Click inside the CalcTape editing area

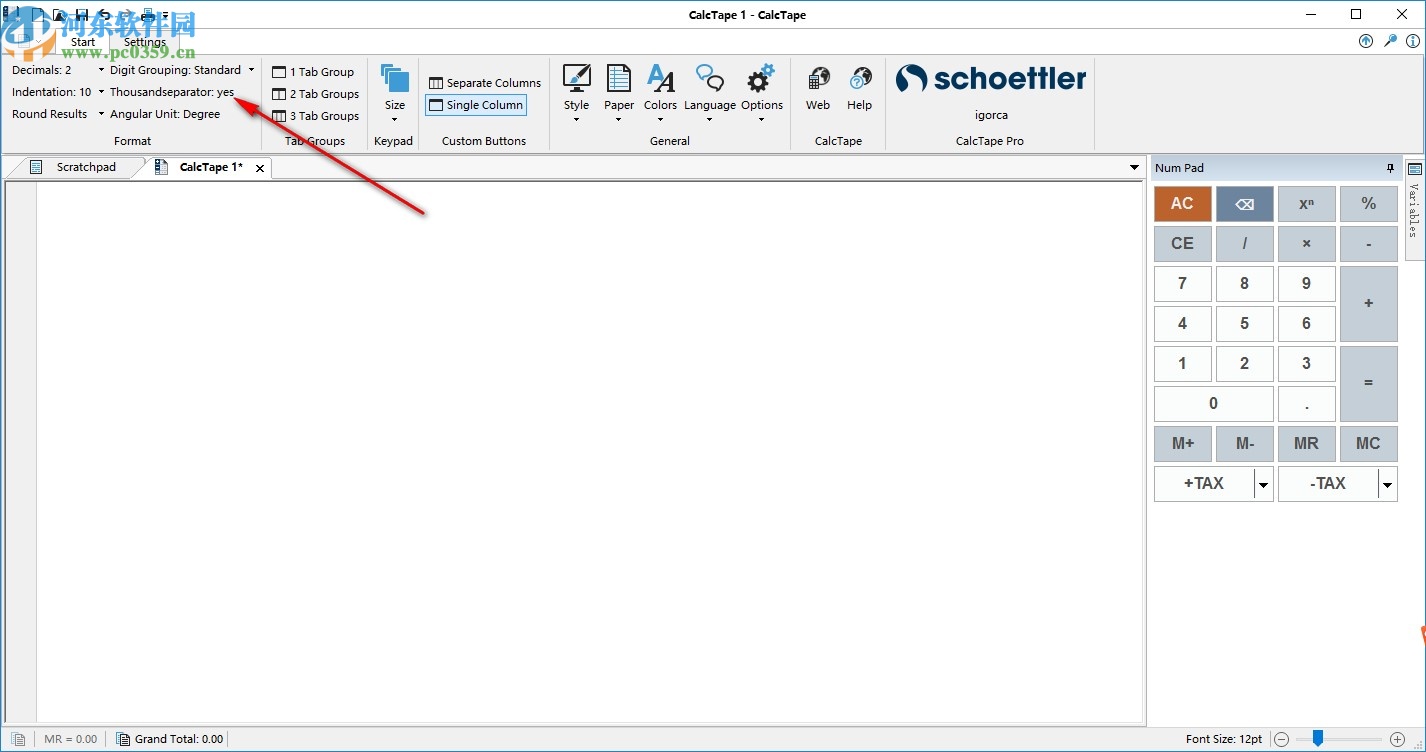pos(590,453)
